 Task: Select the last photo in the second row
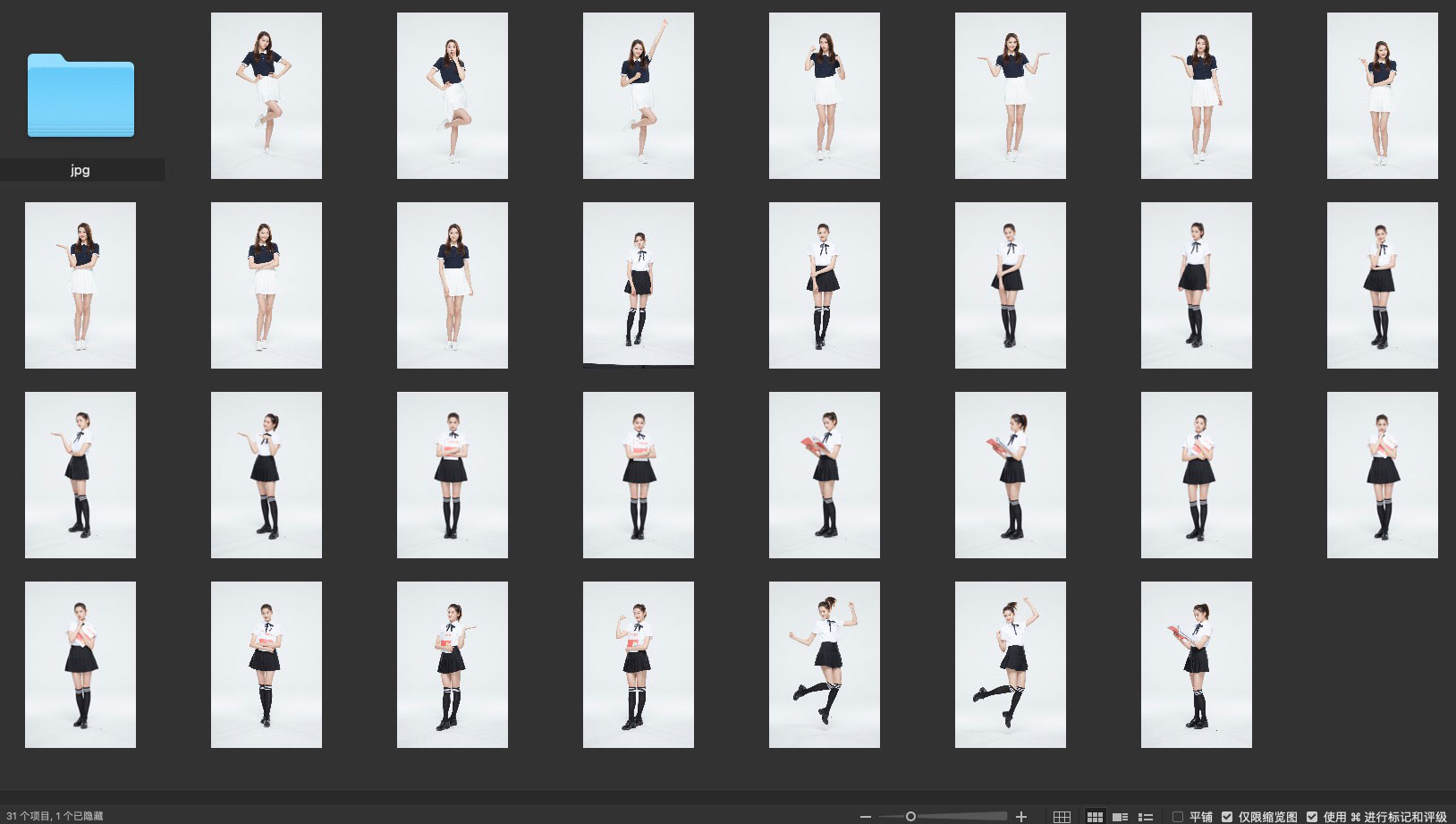tap(1383, 285)
